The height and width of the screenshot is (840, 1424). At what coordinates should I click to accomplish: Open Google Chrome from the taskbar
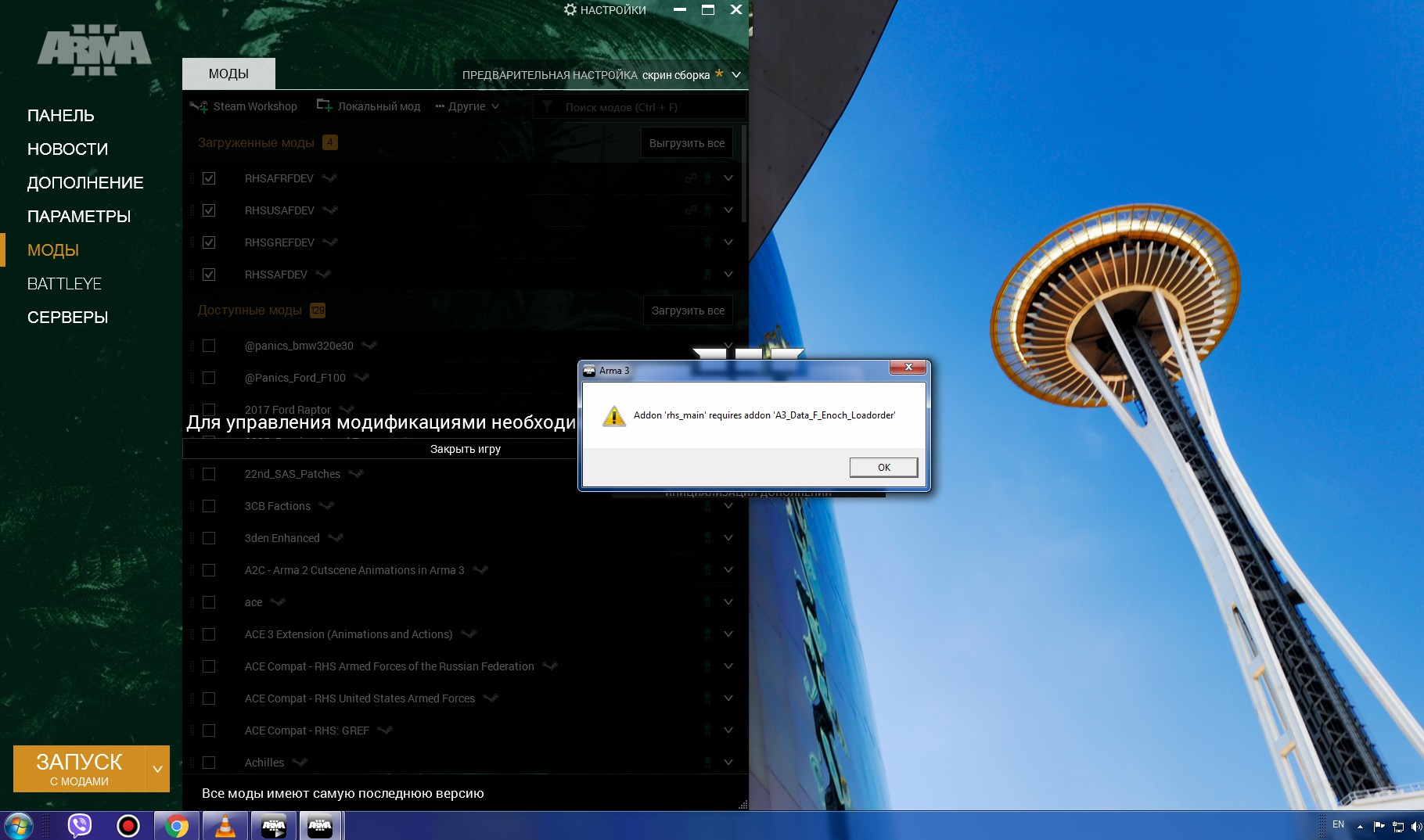[x=177, y=826]
